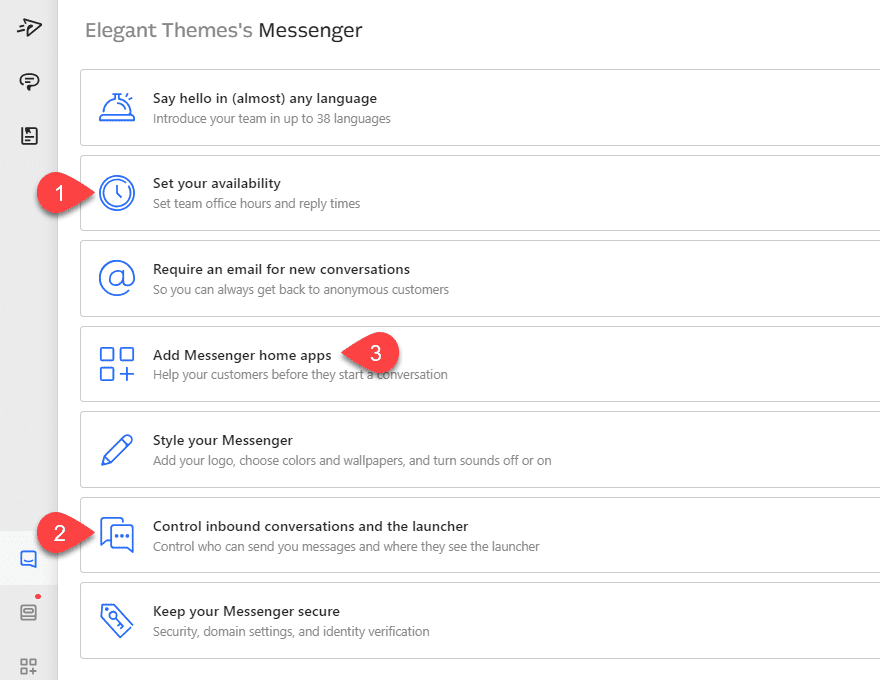Select the highlighted Messenger icon in the sidebar
The image size is (880, 680).
(x=28, y=558)
